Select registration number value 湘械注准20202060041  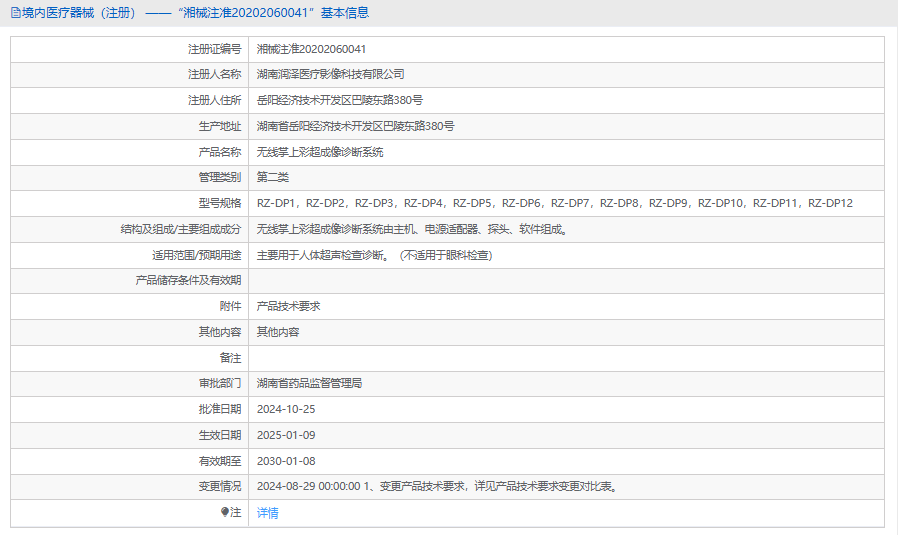pos(311,49)
